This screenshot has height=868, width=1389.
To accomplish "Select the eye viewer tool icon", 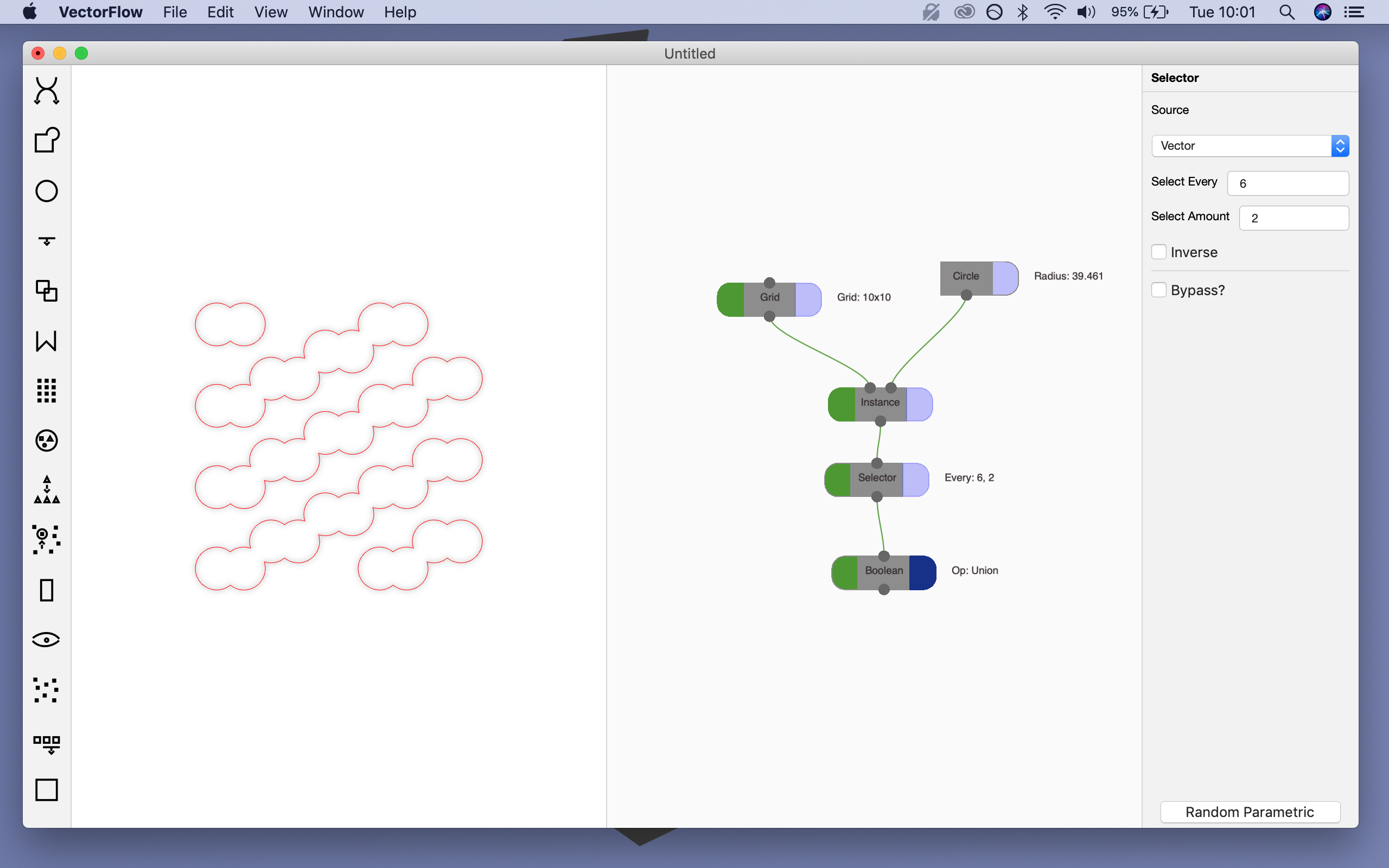I will [47, 640].
